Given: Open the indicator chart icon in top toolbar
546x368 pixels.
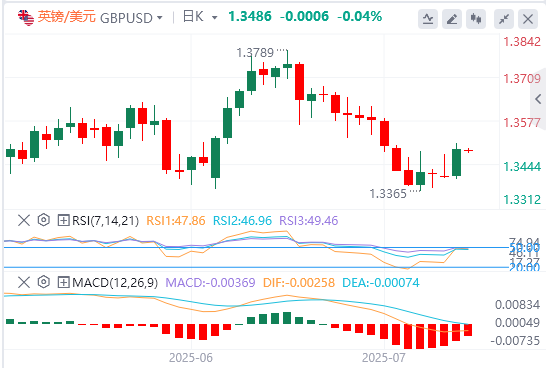Looking at the screenshot, I should tap(428, 19).
